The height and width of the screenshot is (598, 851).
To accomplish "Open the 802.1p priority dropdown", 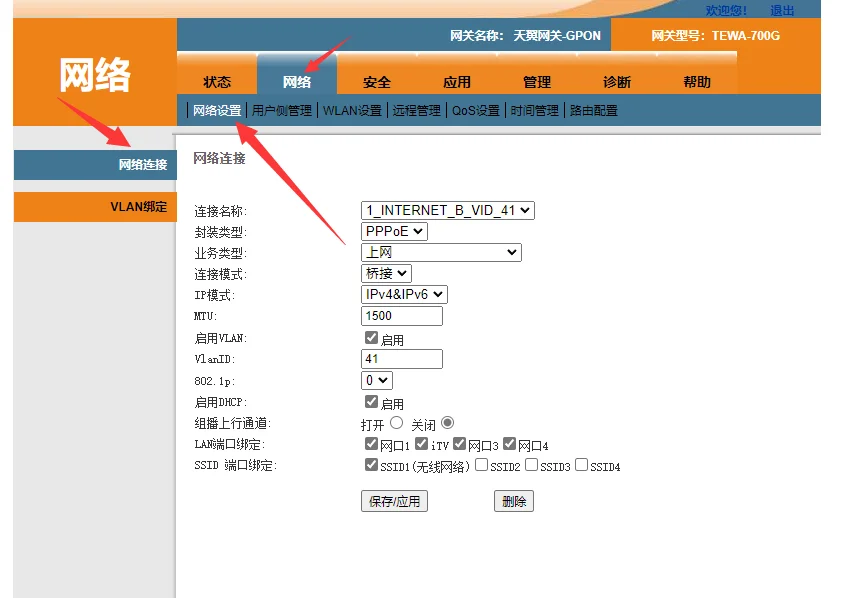I will tap(377, 380).
